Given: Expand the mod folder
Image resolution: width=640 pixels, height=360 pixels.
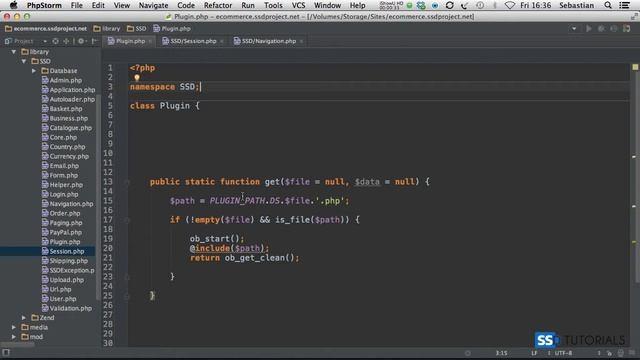Looking at the screenshot, I should click(x=14, y=337).
